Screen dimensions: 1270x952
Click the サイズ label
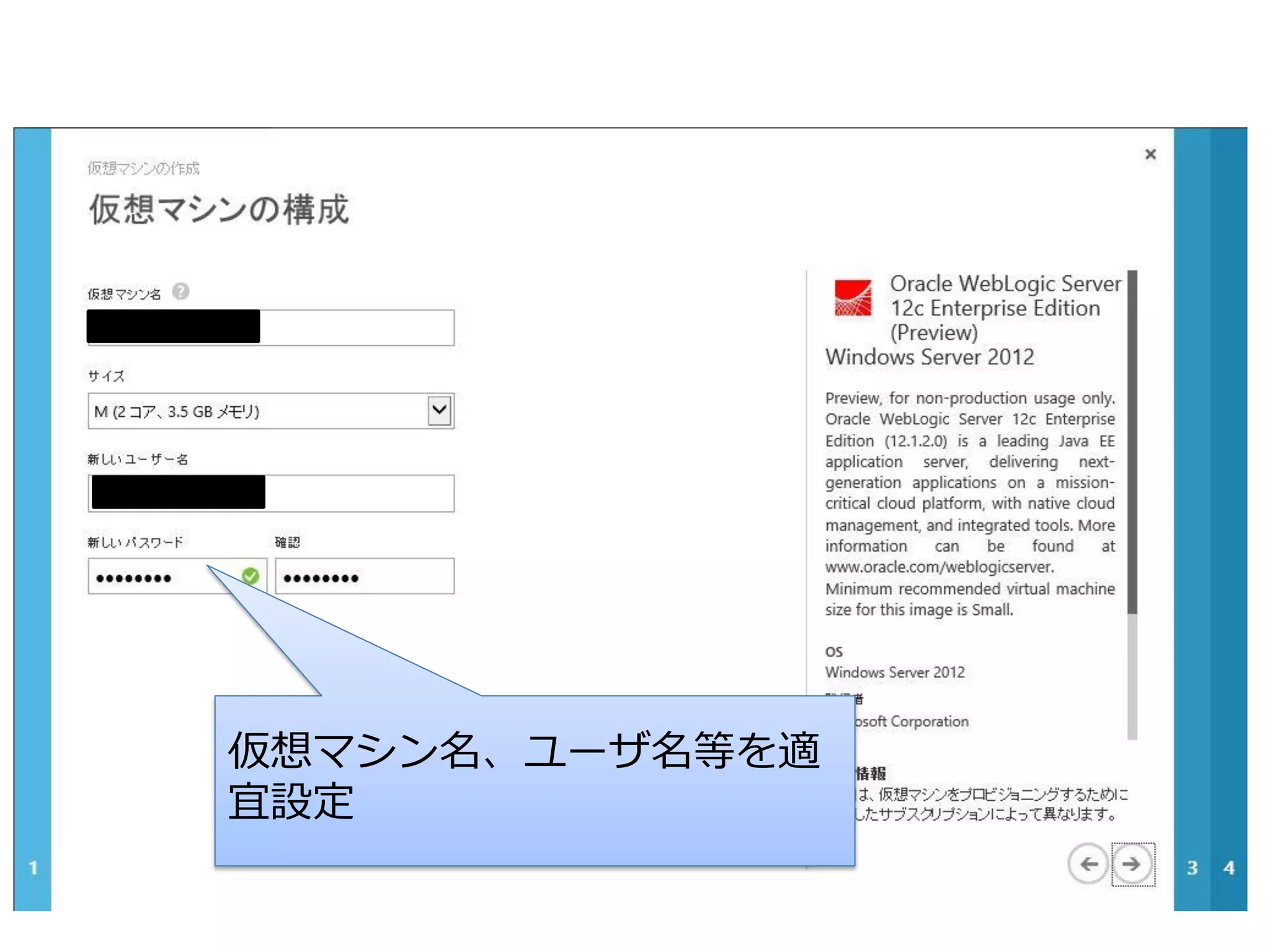tap(106, 376)
